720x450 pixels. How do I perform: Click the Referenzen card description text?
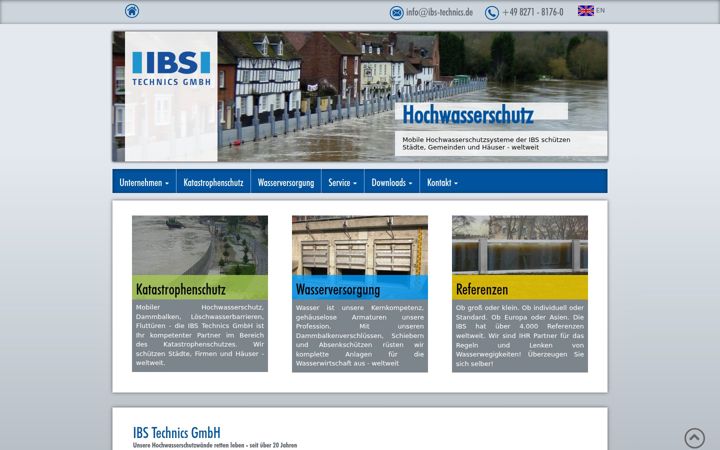click(520, 336)
